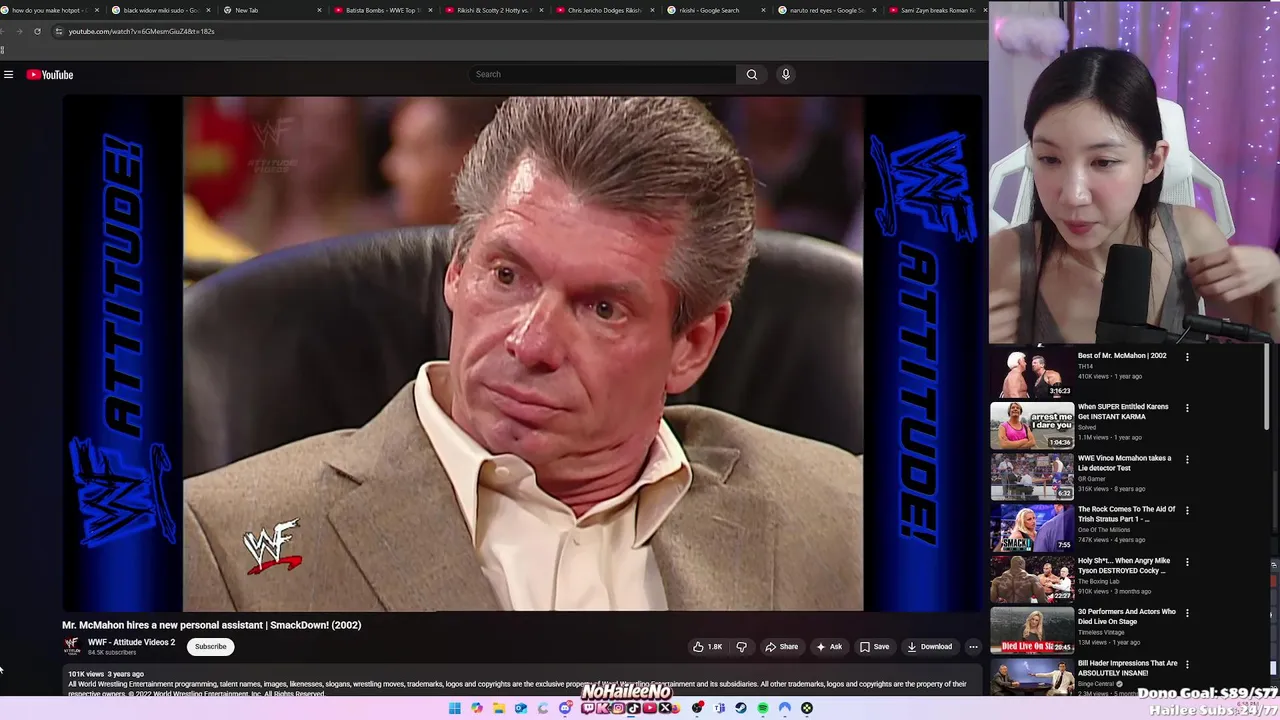Download the Mr. McMahon video
This screenshot has height=720, width=1280.
tap(929, 647)
